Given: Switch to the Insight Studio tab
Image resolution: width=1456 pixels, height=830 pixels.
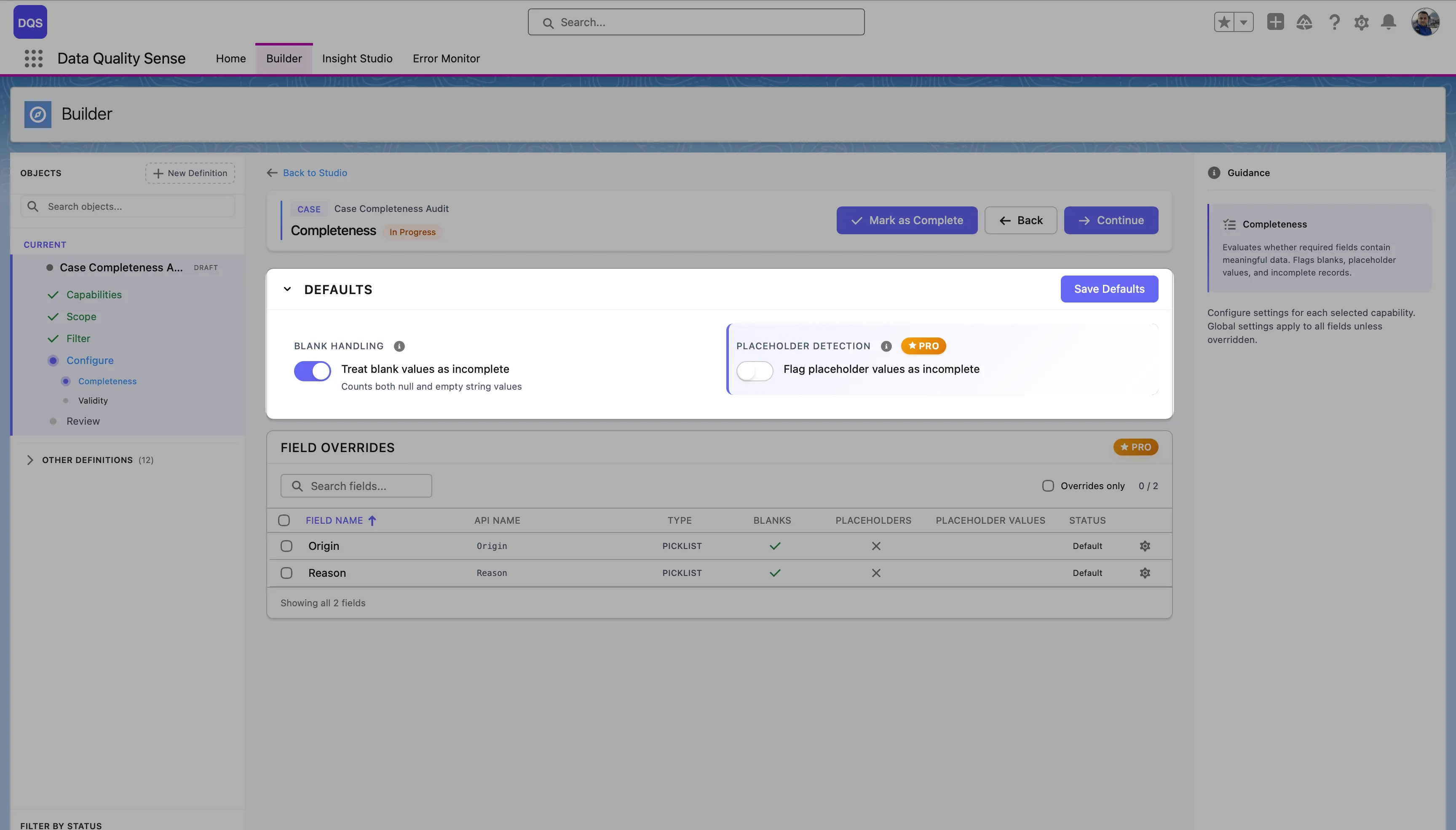Looking at the screenshot, I should [x=357, y=59].
